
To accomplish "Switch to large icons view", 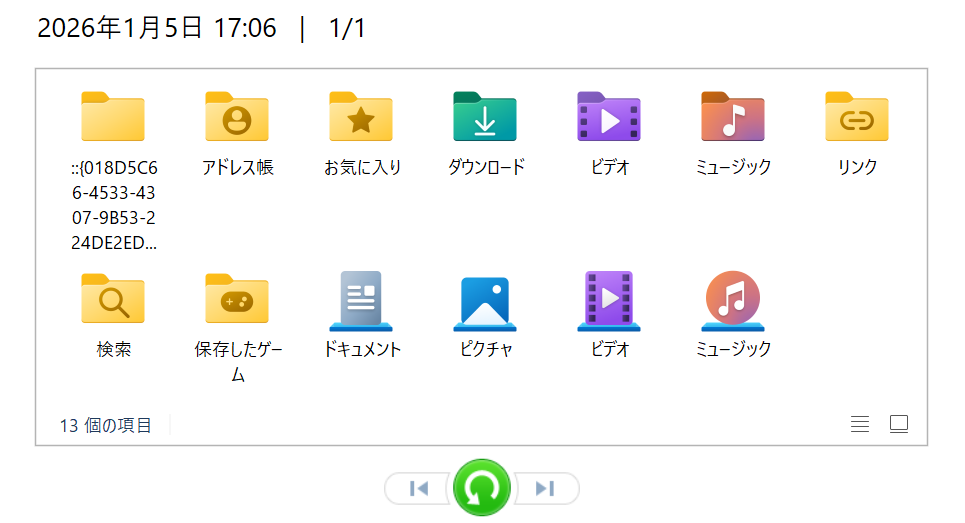I will pos(898,424).
